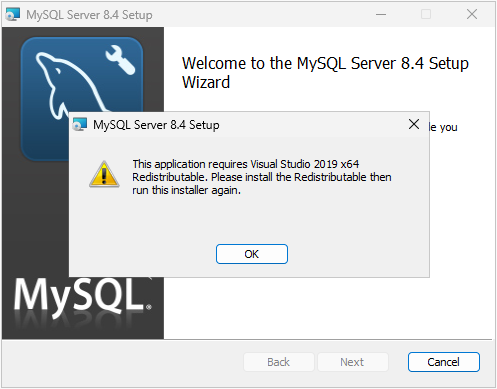Click the yellow warning triangle icon
The image size is (497, 389).
[x=104, y=174]
